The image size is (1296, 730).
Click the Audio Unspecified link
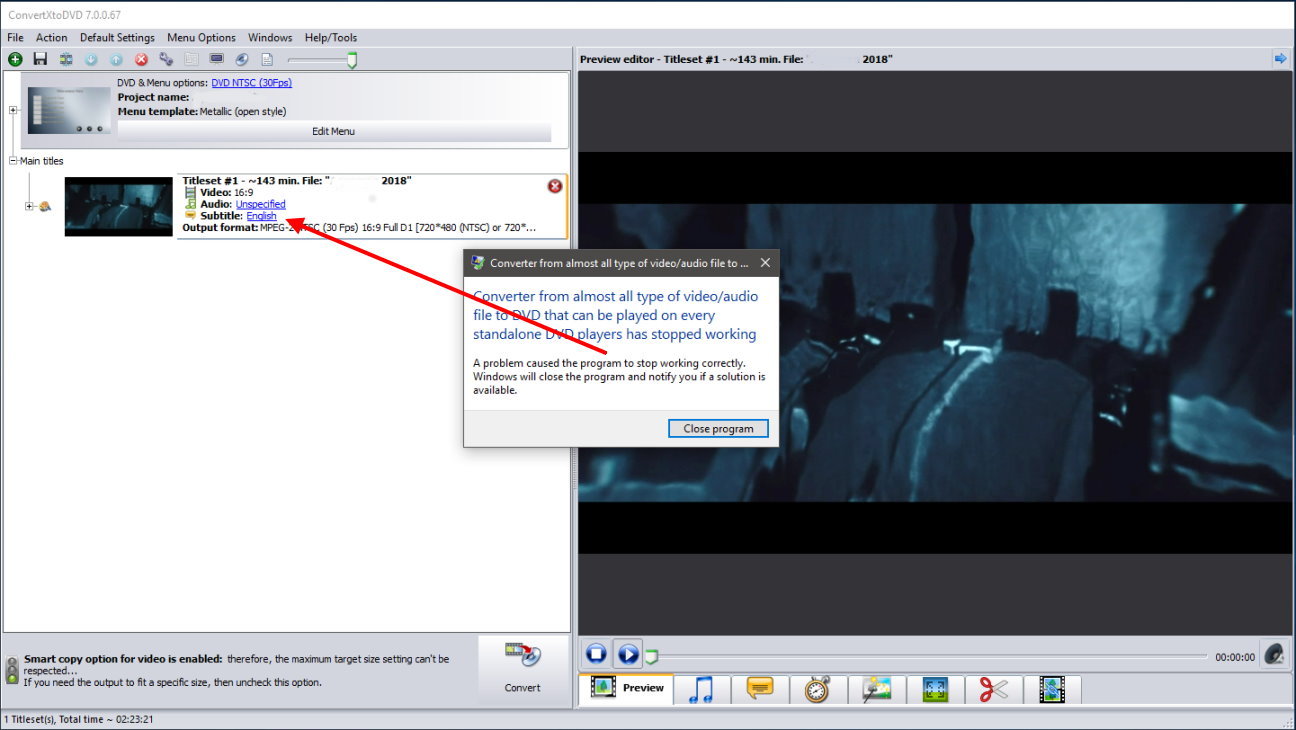point(260,204)
